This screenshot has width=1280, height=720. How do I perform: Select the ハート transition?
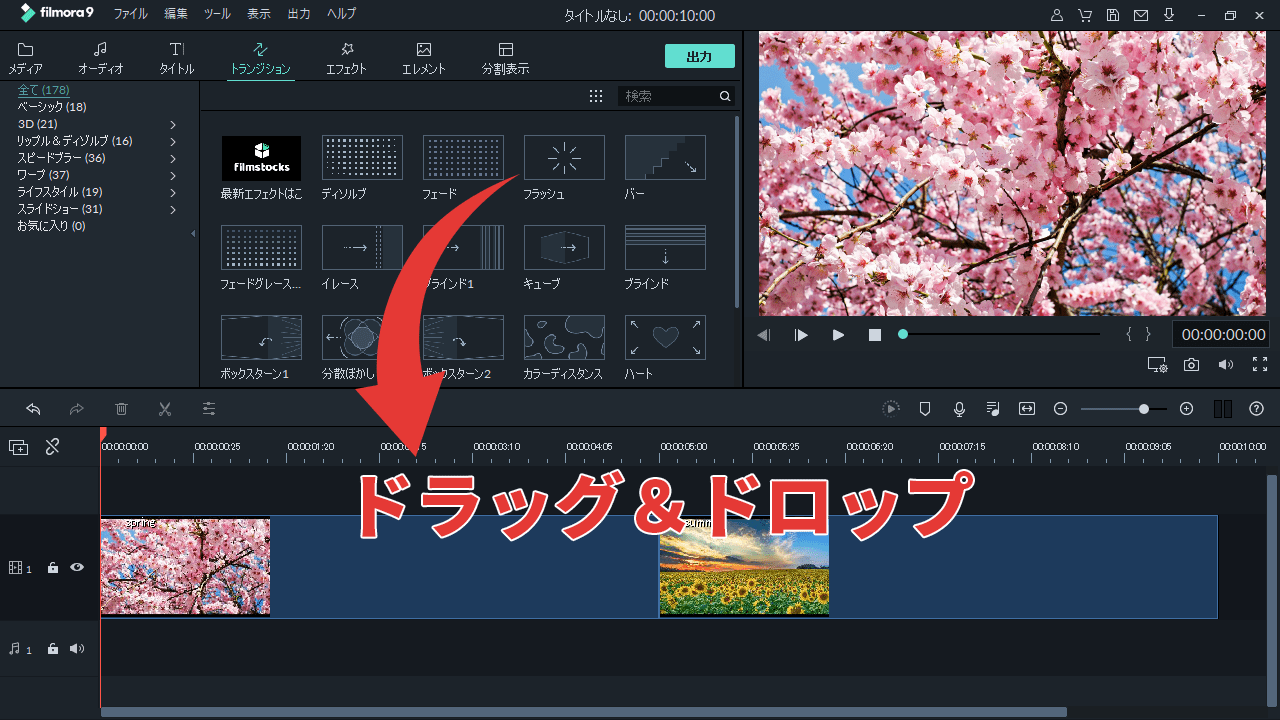click(x=665, y=338)
